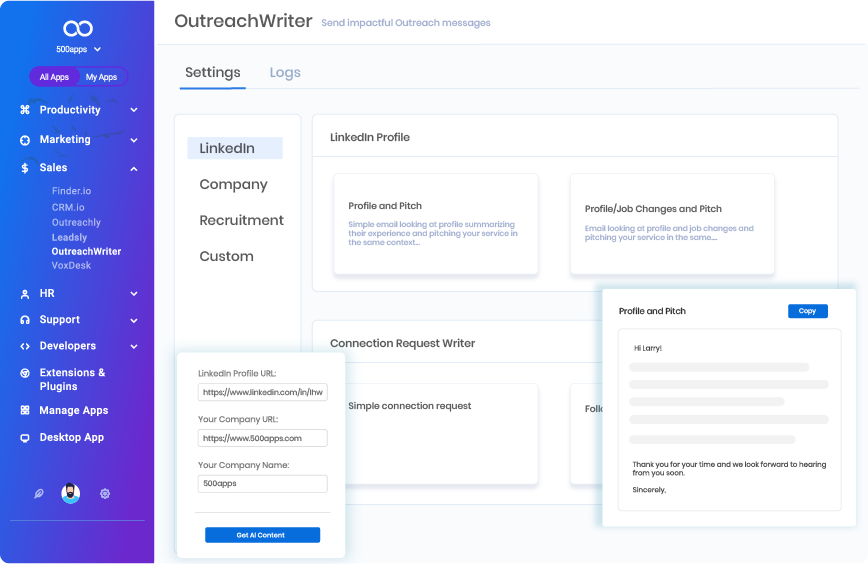868x564 pixels.
Task: Switch to the My Apps toggle
Action: pos(101,77)
